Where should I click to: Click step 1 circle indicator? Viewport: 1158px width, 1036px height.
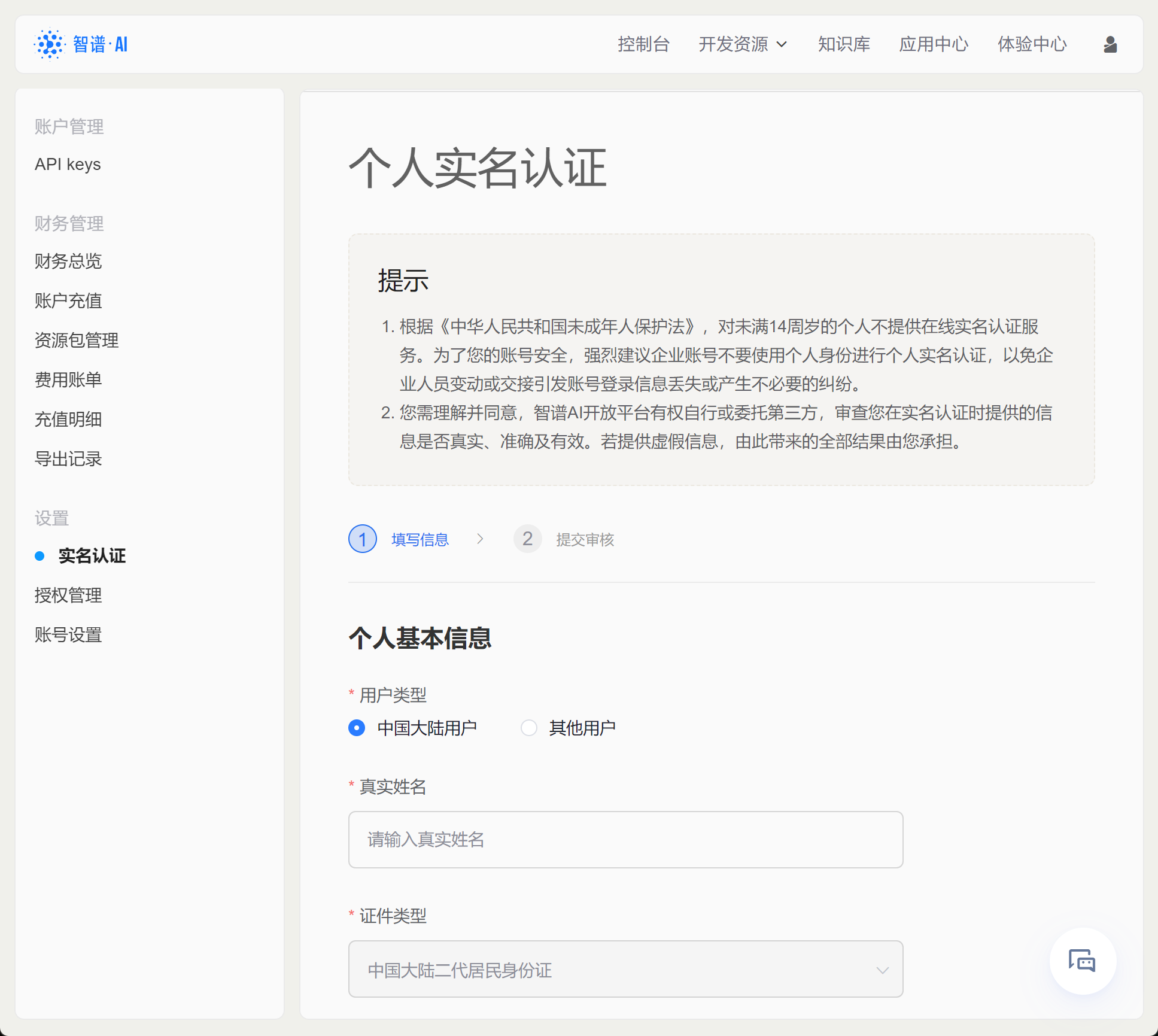pyautogui.click(x=362, y=539)
